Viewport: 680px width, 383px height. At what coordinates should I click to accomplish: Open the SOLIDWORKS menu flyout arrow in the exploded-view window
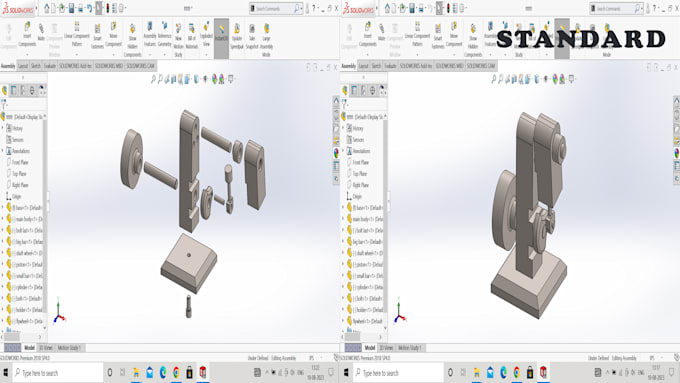pyautogui.click(x=36, y=8)
